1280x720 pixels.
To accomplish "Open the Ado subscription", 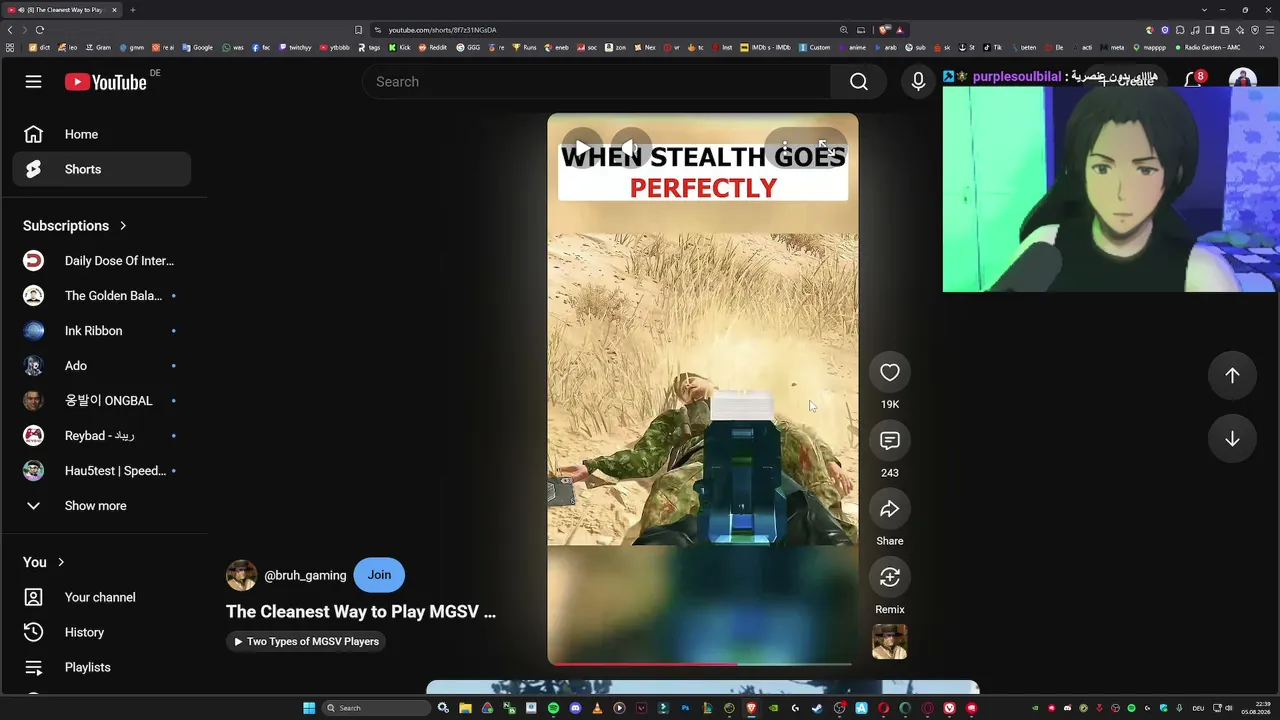I will [x=102, y=366].
